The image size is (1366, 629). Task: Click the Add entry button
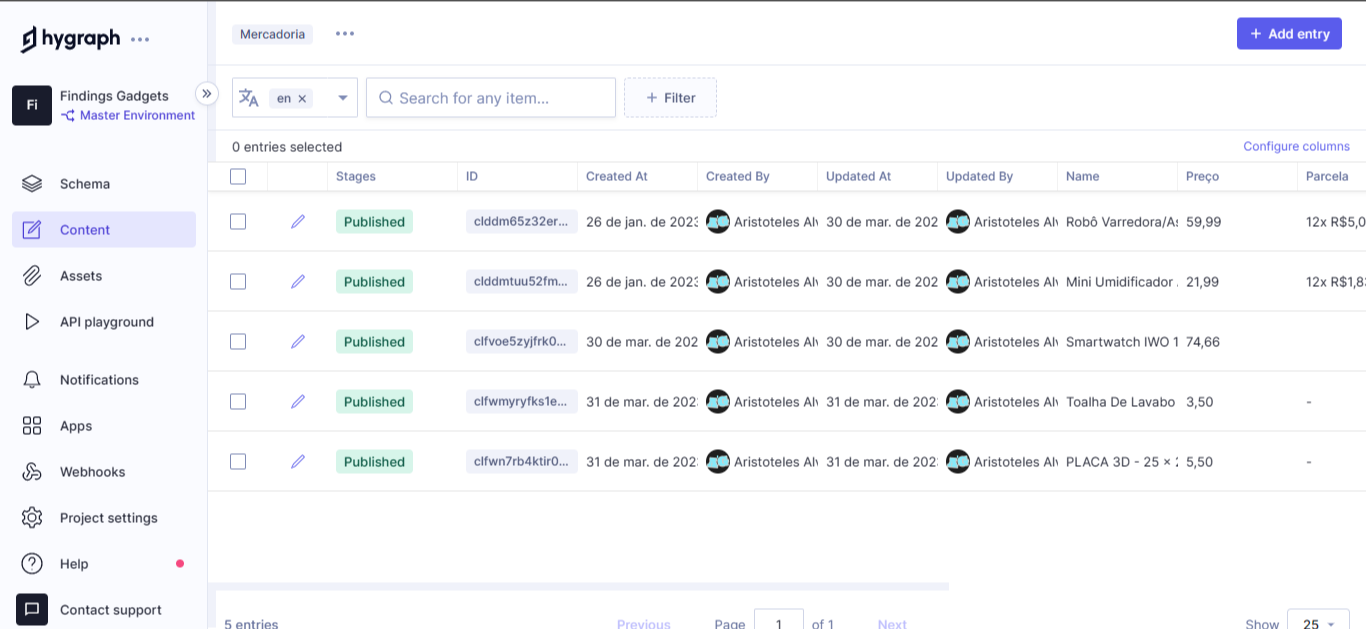[x=1289, y=33]
